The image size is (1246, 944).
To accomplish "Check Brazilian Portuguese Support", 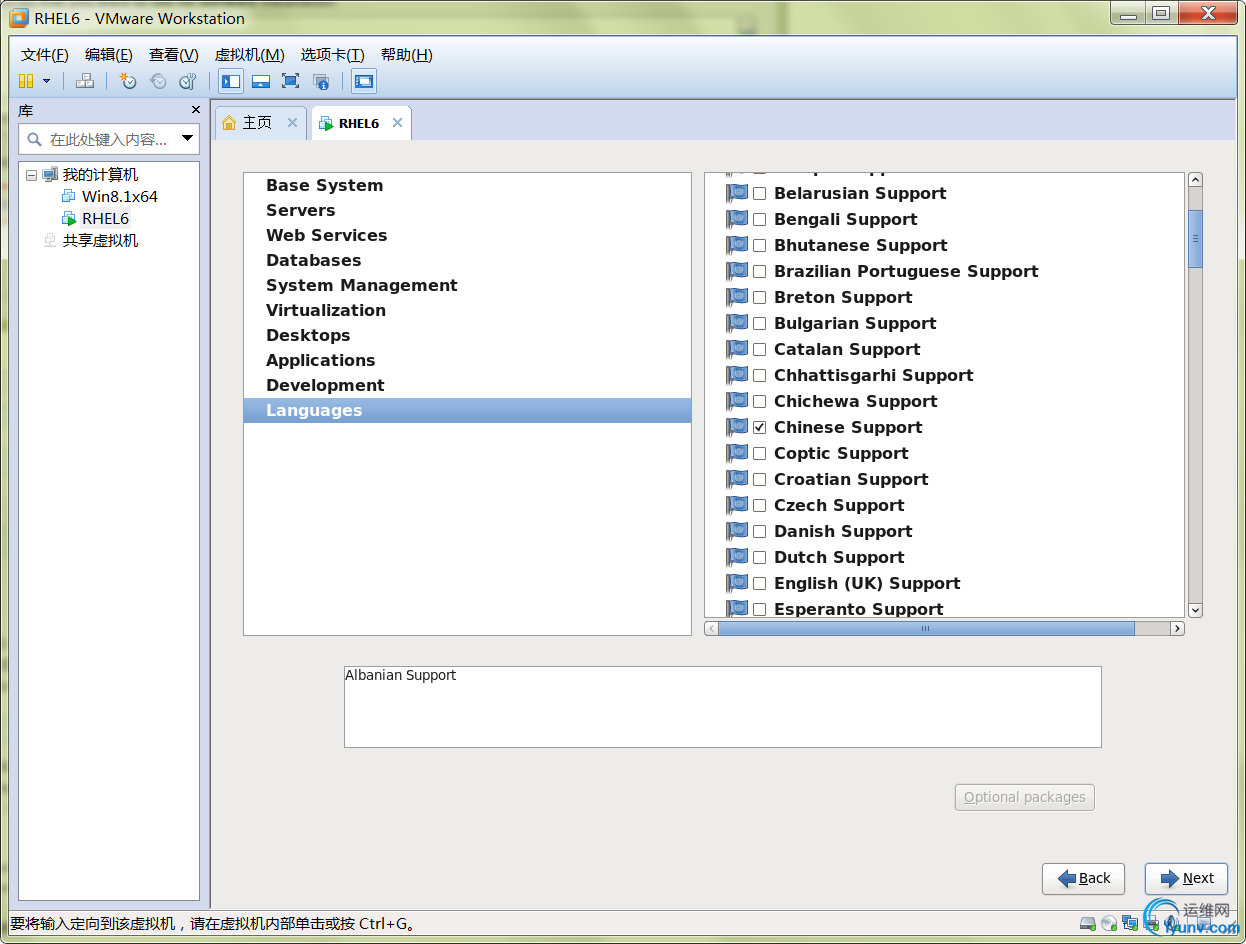I will coord(760,271).
